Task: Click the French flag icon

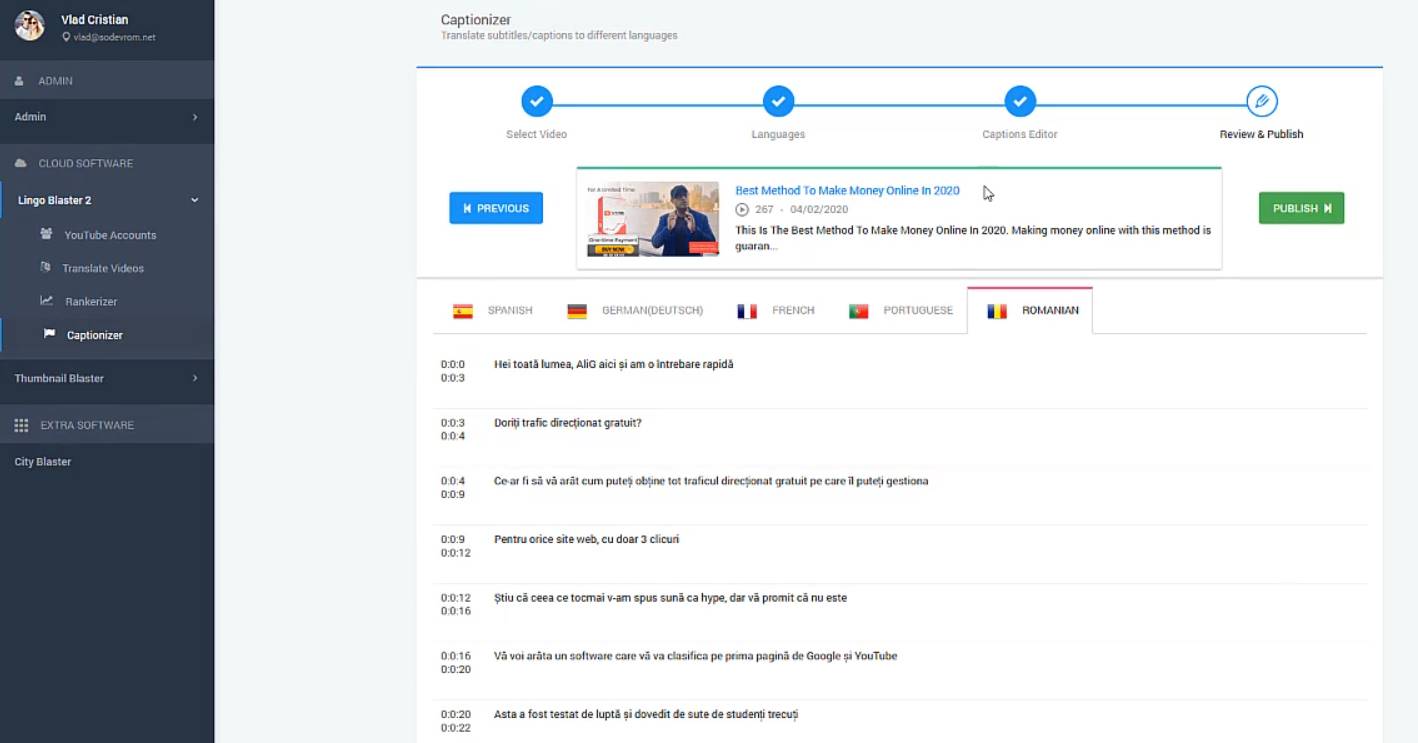Action: tap(747, 311)
